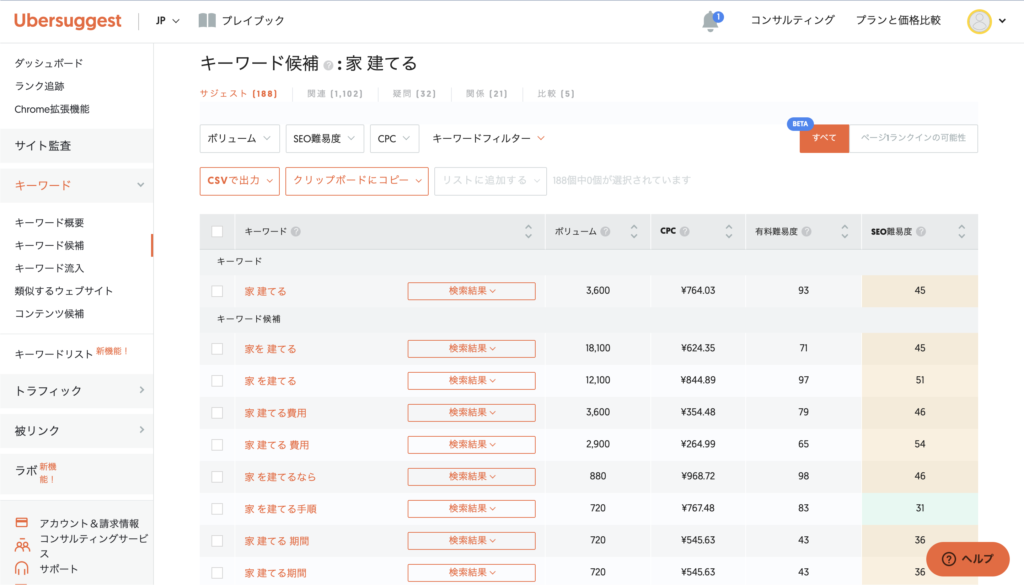Select ページ1ランクインの可能性 filter

(913, 138)
